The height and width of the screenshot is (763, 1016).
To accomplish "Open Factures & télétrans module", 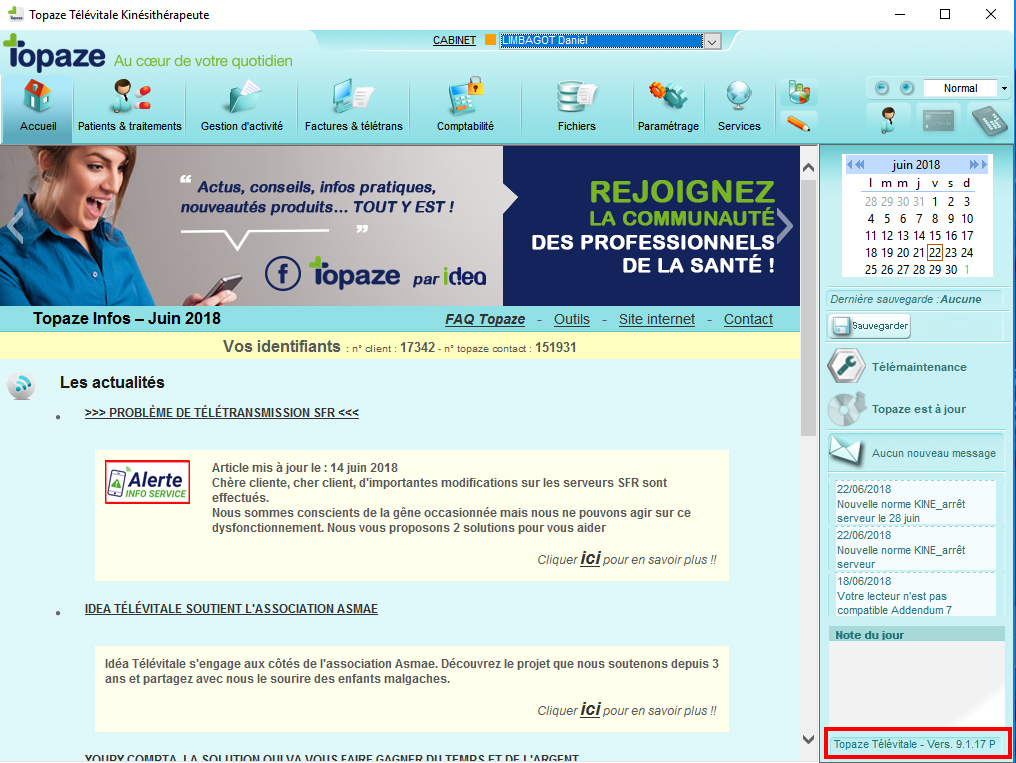I will pos(354,106).
